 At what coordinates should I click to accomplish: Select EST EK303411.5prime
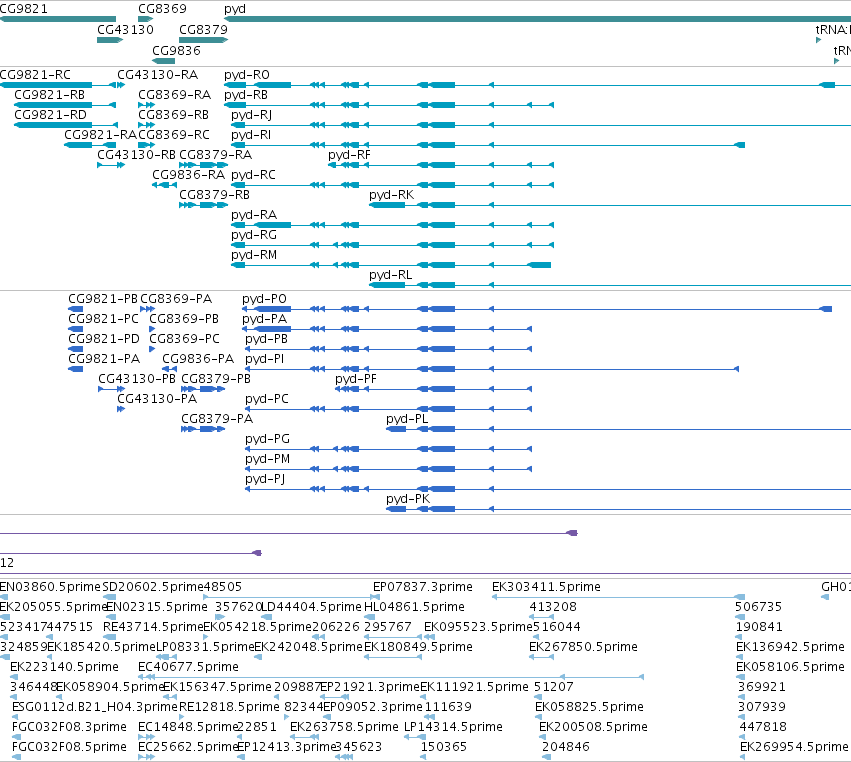pos(547,587)
